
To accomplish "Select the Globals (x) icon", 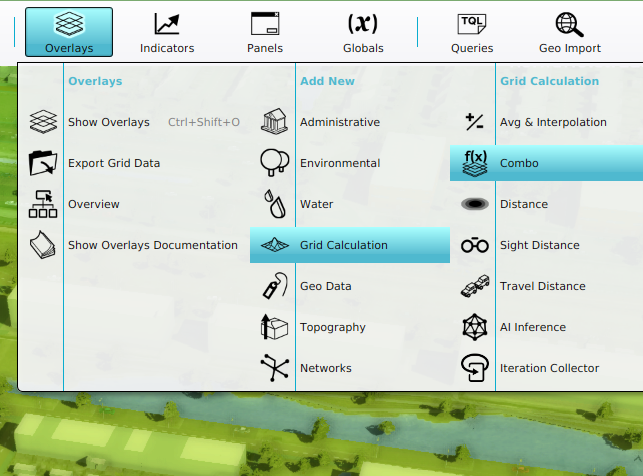I will click(x=362, y=24).
